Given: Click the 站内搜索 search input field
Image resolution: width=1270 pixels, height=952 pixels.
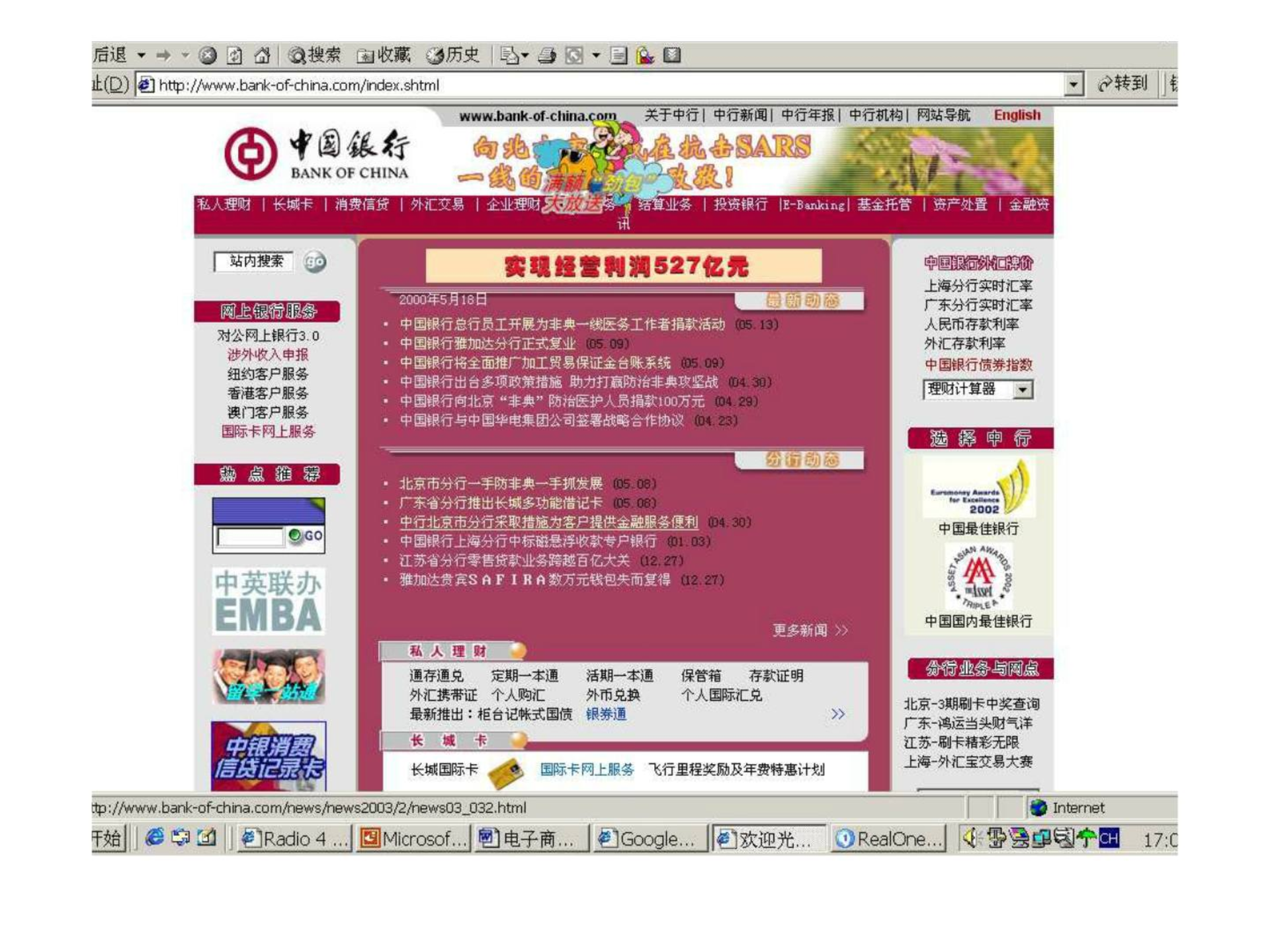Looking at the screenshot, I should tap(254, 262).
